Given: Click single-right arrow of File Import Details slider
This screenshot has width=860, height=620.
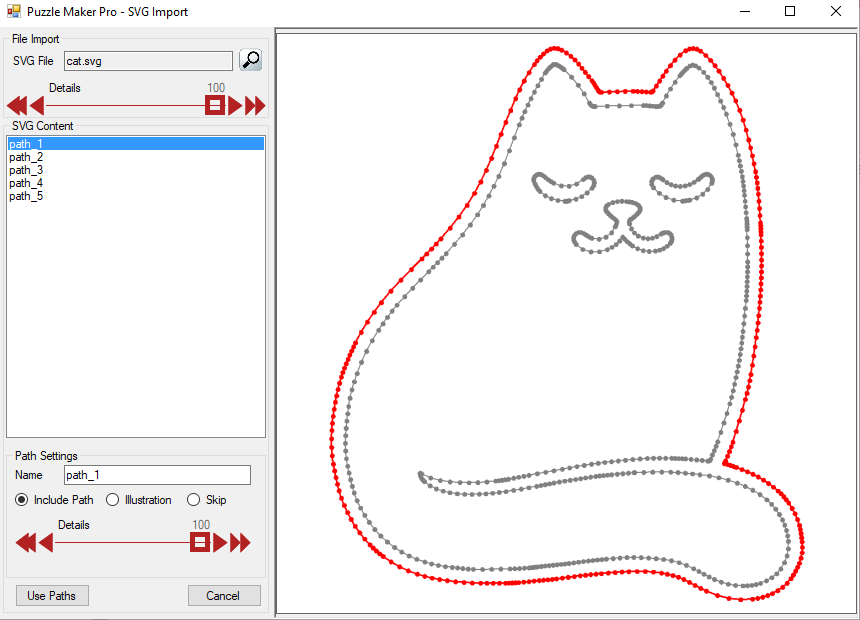Looking at the screenshot, I should click(x=235, y=105).
